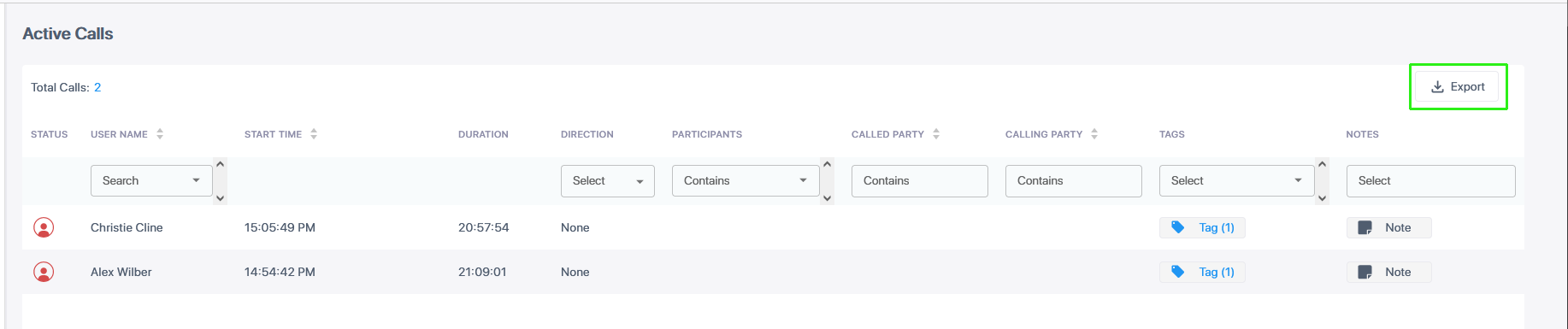Screen dimensions: 1568x329
Task: Sort by Calling Party column arrows
Action: click(1094, 134)
